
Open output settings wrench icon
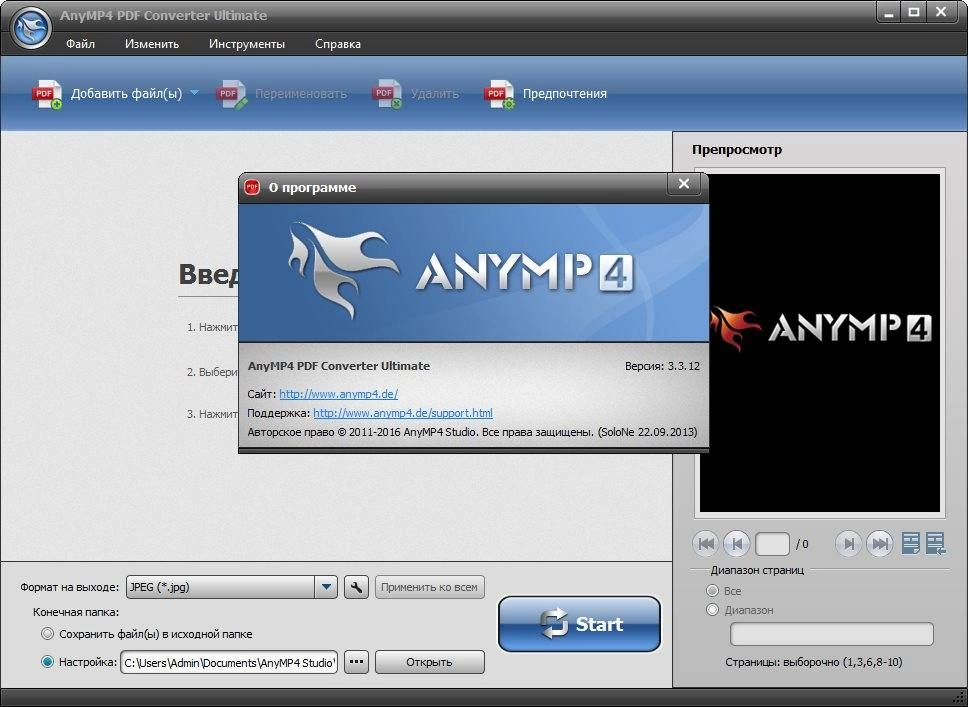click(356, 587)
